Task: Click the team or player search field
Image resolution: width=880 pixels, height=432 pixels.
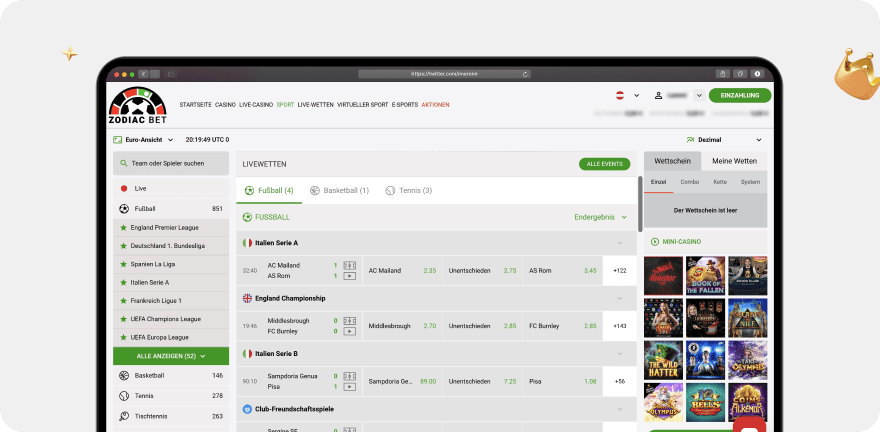Action: [171, 163]
